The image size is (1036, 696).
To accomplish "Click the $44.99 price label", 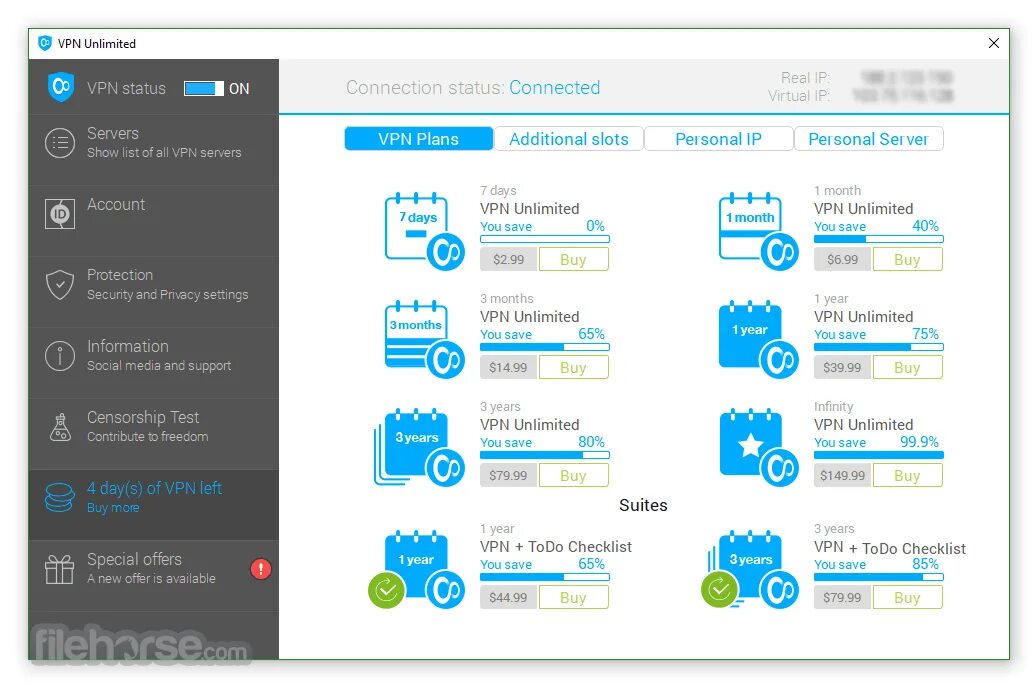I will point(508,598).
